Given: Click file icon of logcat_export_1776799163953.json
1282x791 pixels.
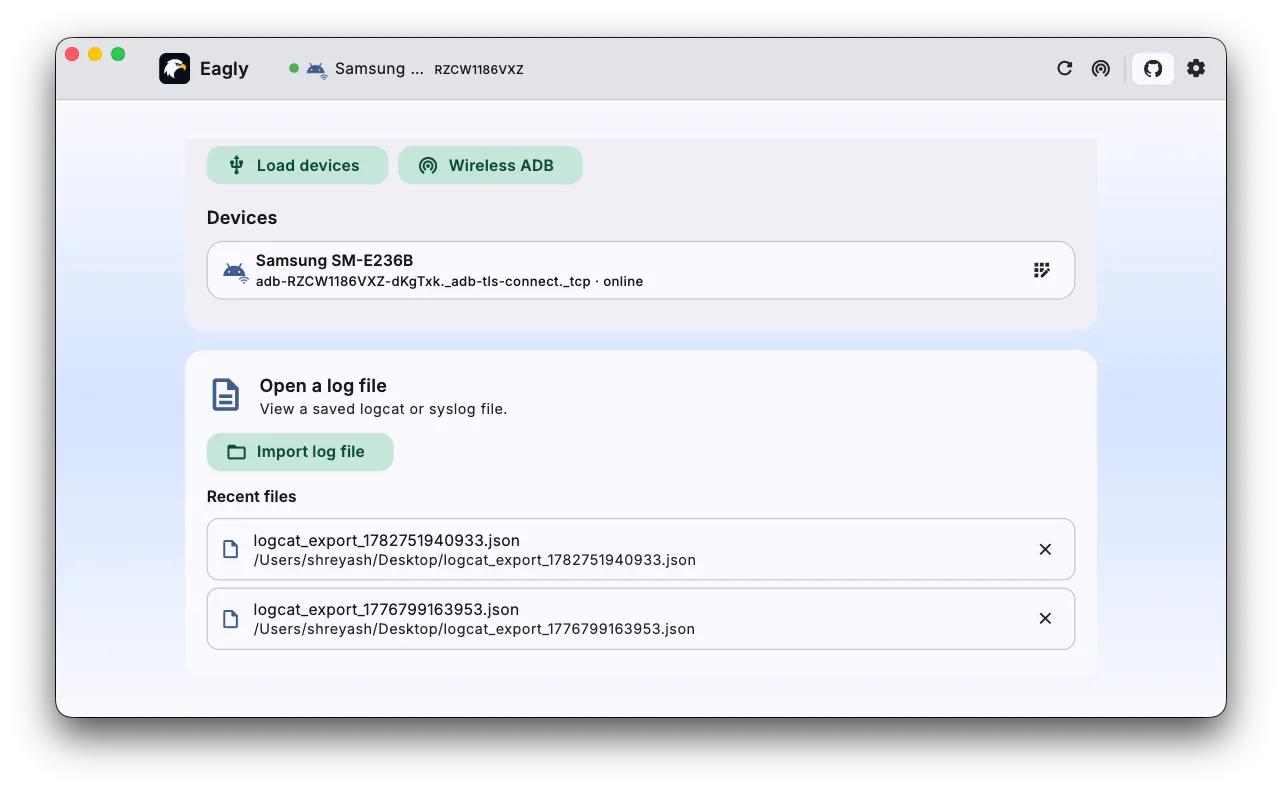Looking at the screenshot, I should click(x=230, y=619).
